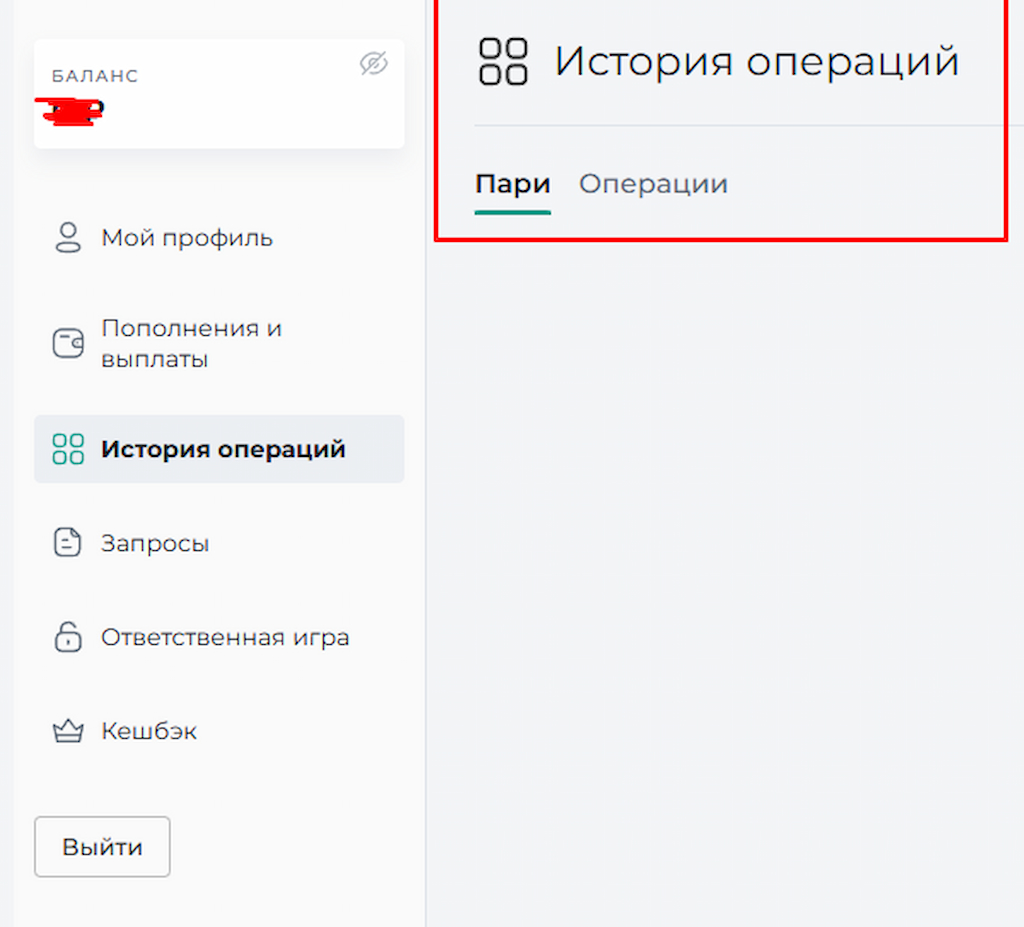This screenshot has height=927, width=1024.
Task: Click the padlock icon in sidebar
Action: 68,637
